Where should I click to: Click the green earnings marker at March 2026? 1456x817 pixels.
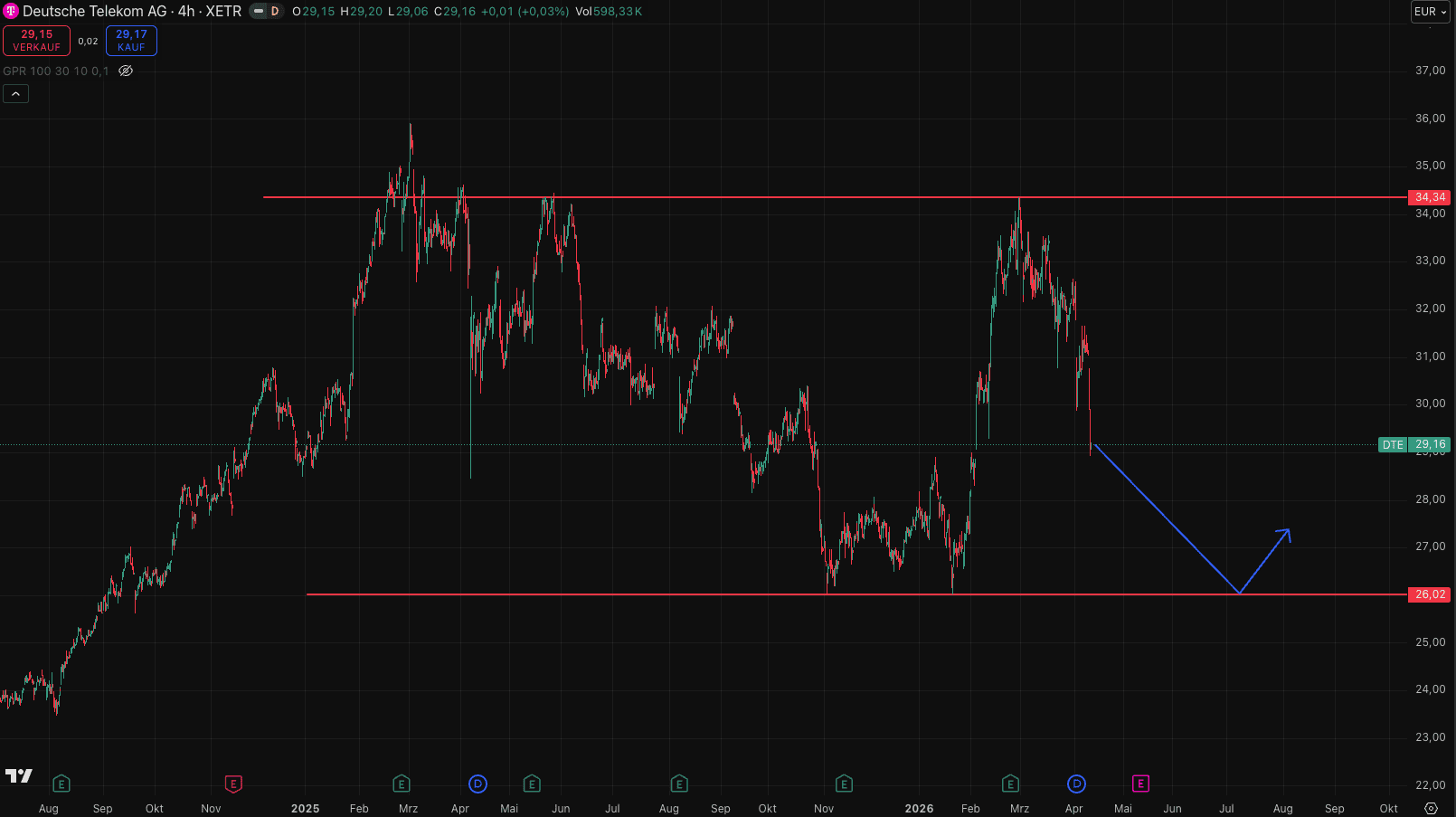coord(1011,784)
